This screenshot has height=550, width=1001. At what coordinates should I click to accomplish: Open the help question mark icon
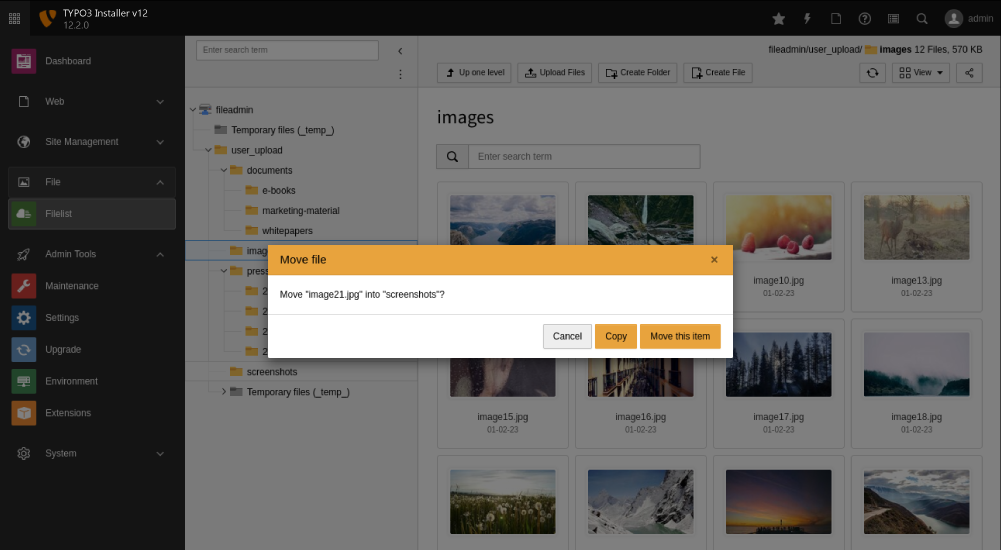point(865,18)
